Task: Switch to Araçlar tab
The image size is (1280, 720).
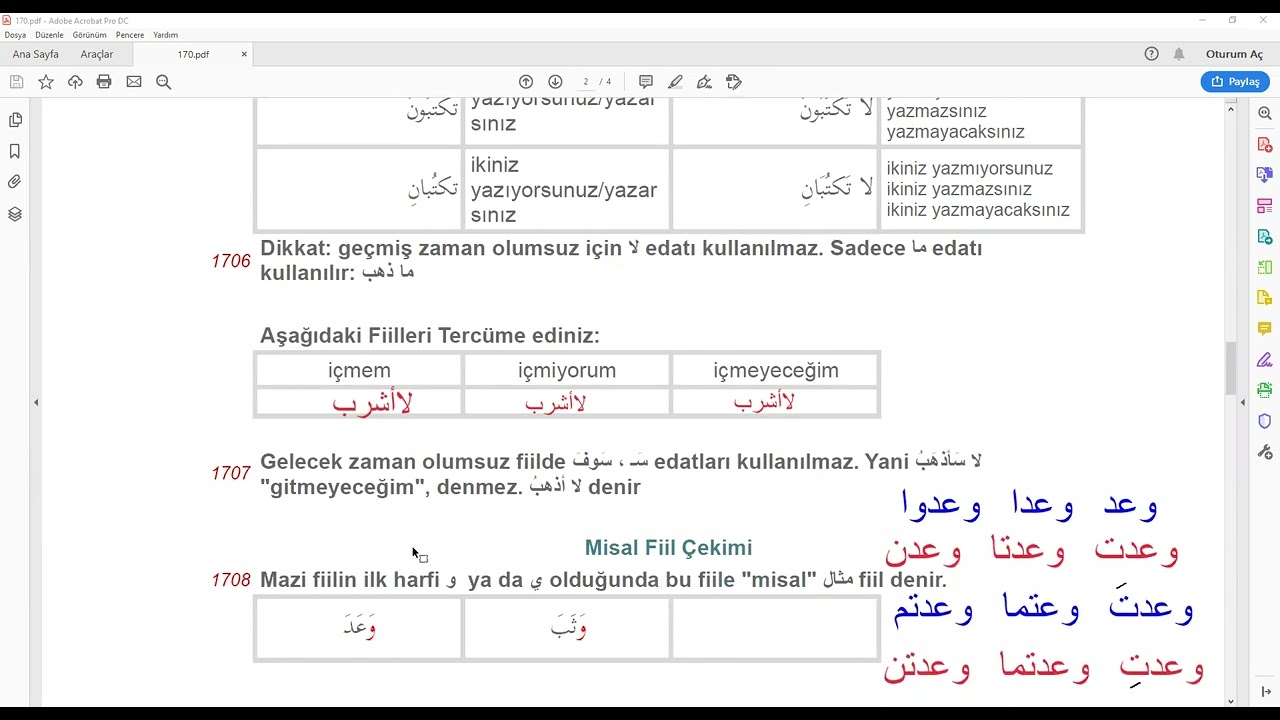Action: click(x=97, y=54)
